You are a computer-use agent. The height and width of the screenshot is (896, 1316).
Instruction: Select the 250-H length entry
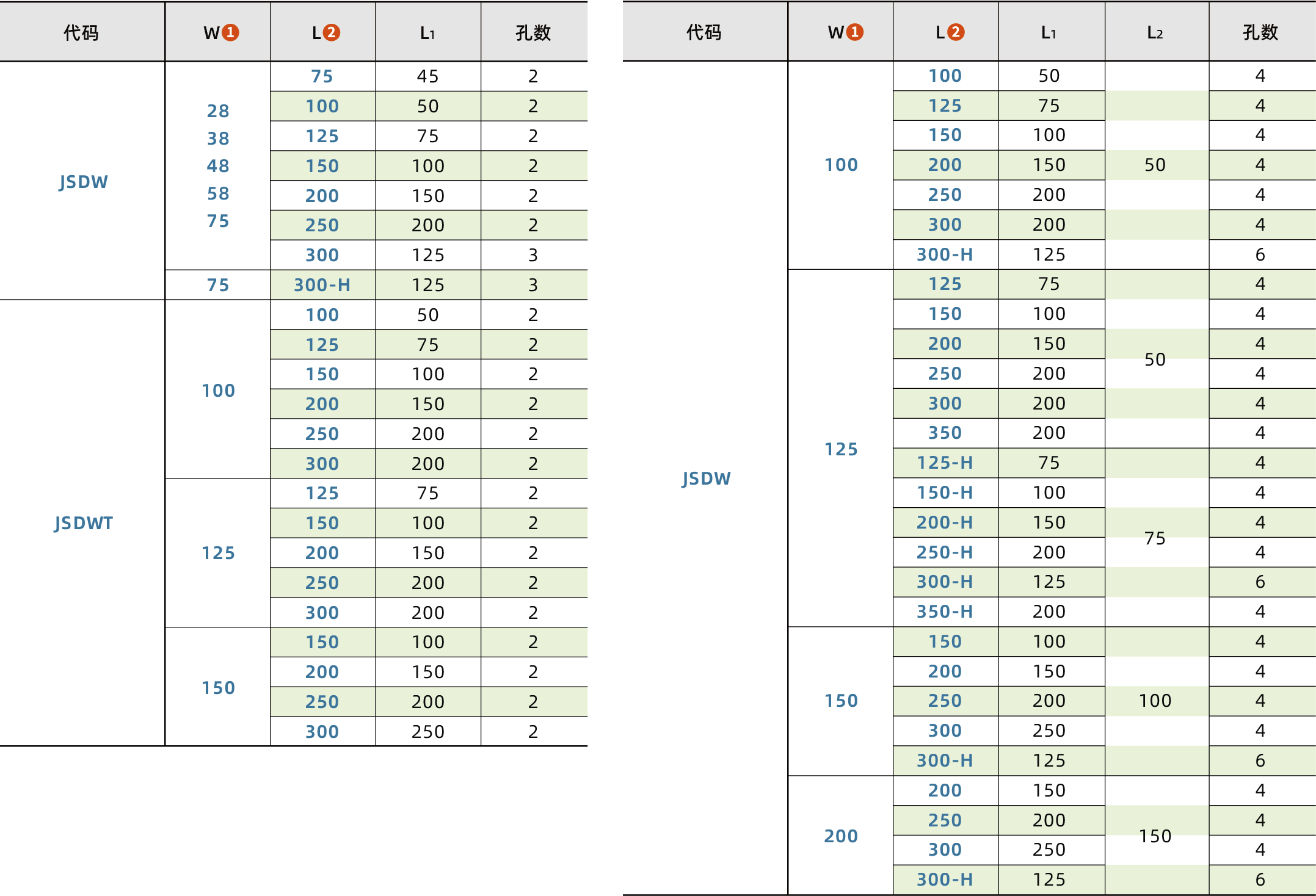[945, 552]
